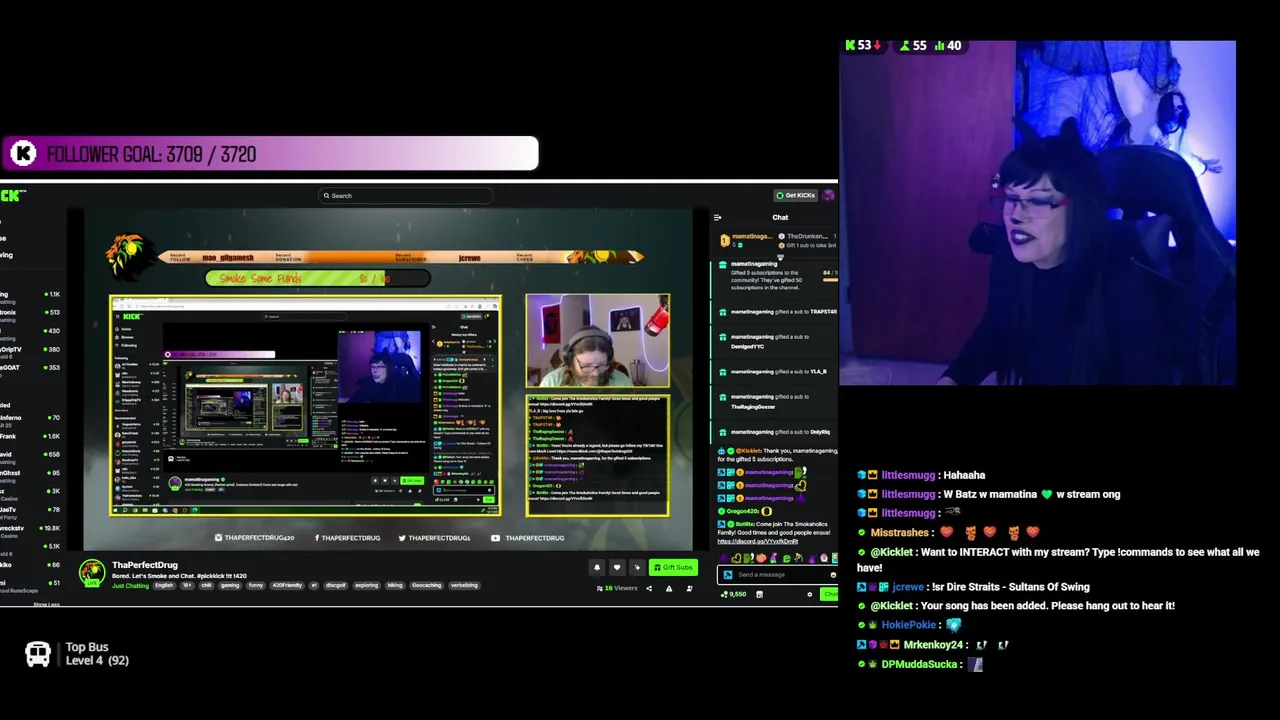Click the icon right of report triangle
Image resolution: width=1280 pixels, height=720 pixels.
click(689, 589)
